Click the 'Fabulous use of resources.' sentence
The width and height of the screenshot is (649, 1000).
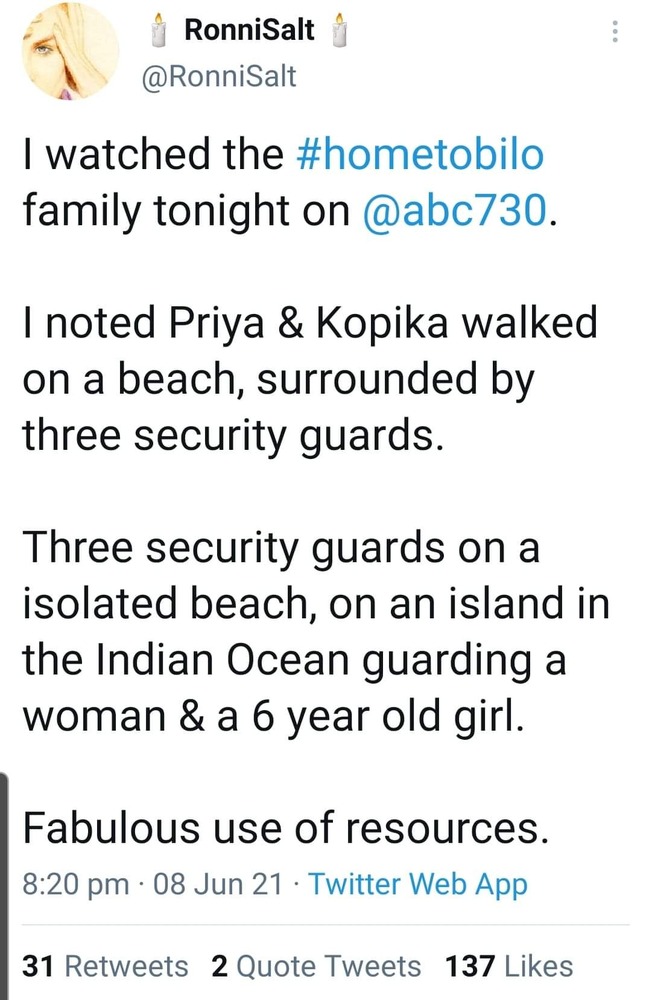pyautogui.click(x=285, y=825)
